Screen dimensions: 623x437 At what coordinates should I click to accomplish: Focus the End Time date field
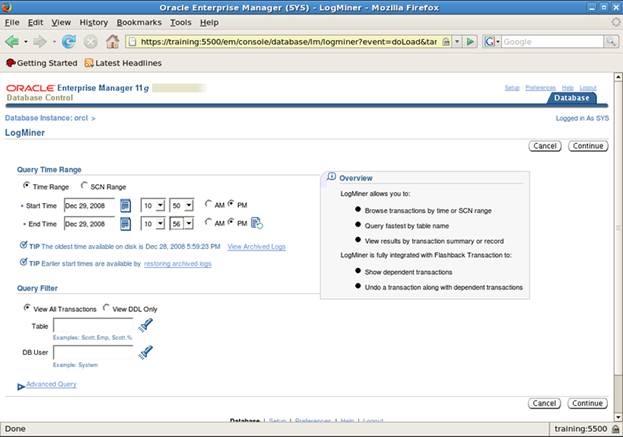pyautogui.click(x=90, y=224)
